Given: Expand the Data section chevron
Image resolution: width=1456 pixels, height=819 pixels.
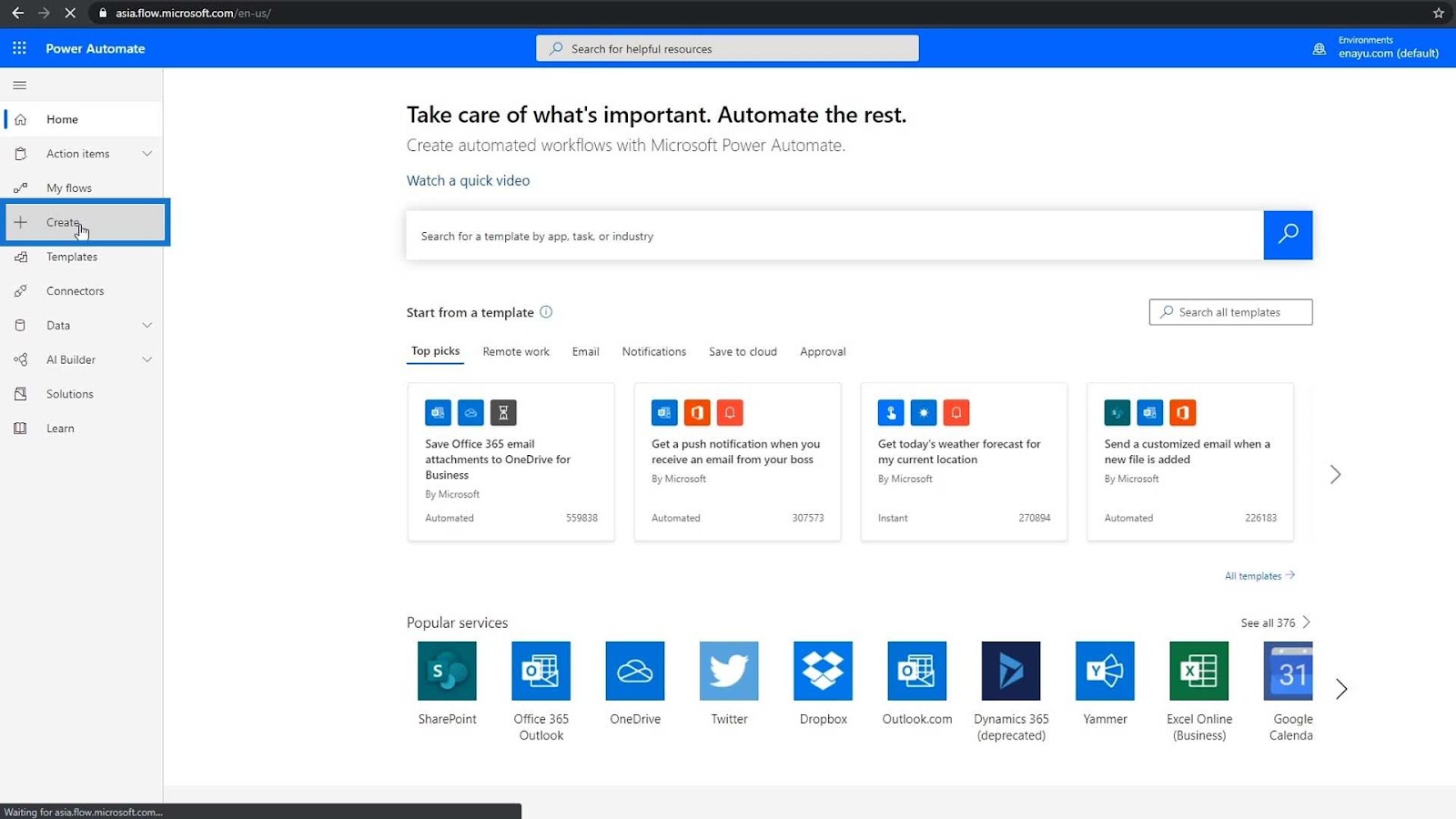Looking at the screenshot, I should (x=147, y=325).
